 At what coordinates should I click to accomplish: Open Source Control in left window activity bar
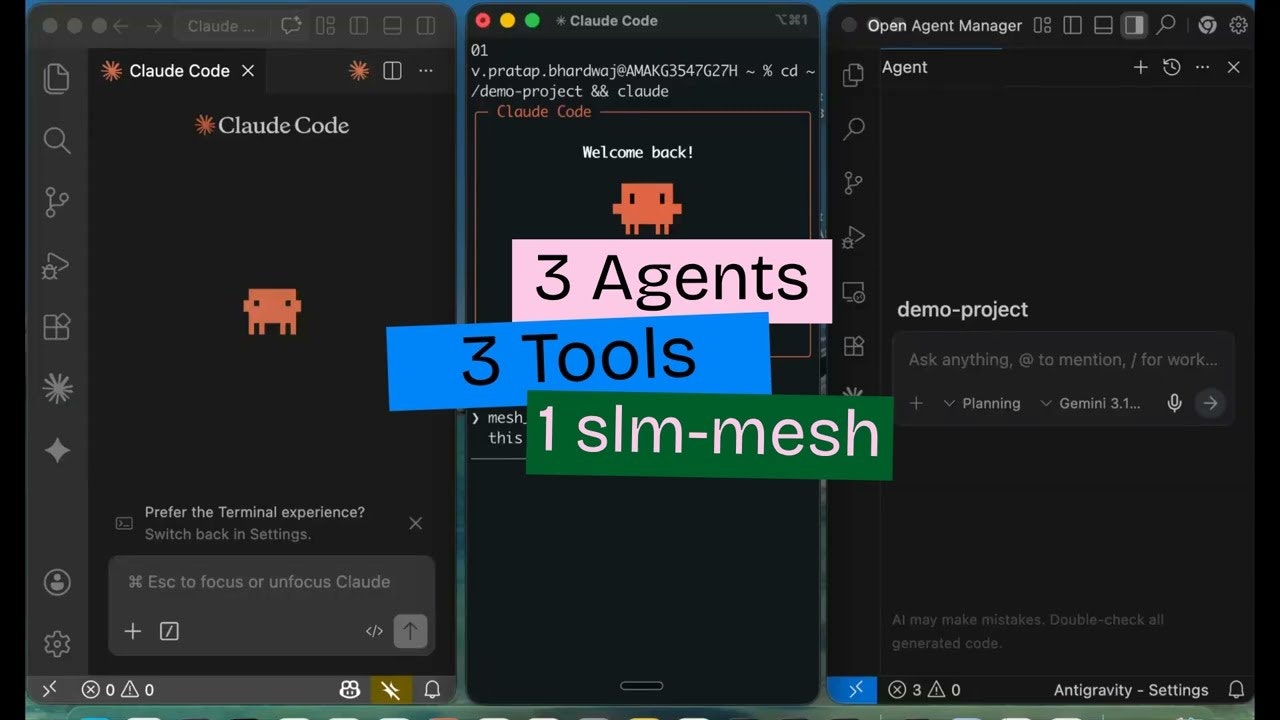(57, 203)
